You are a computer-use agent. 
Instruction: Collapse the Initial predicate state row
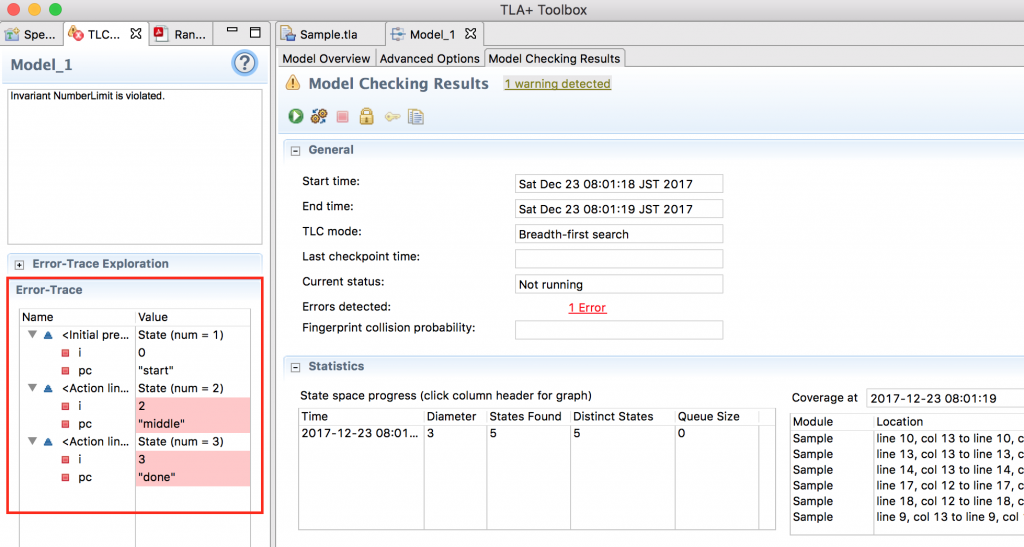pos(32,334)
